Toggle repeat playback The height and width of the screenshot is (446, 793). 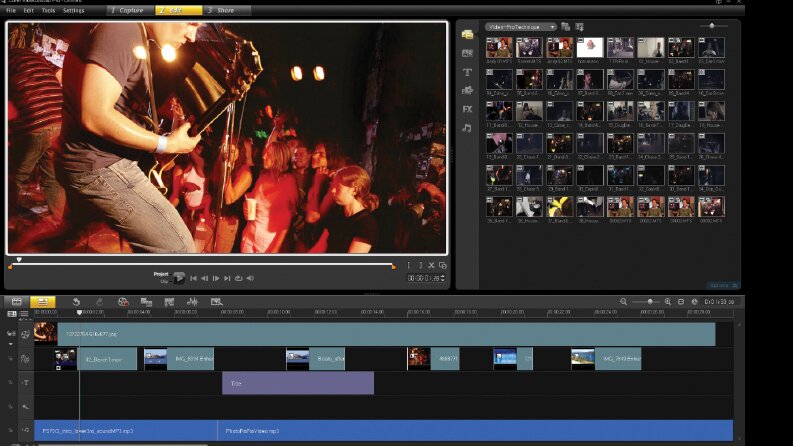pos(239,278)
